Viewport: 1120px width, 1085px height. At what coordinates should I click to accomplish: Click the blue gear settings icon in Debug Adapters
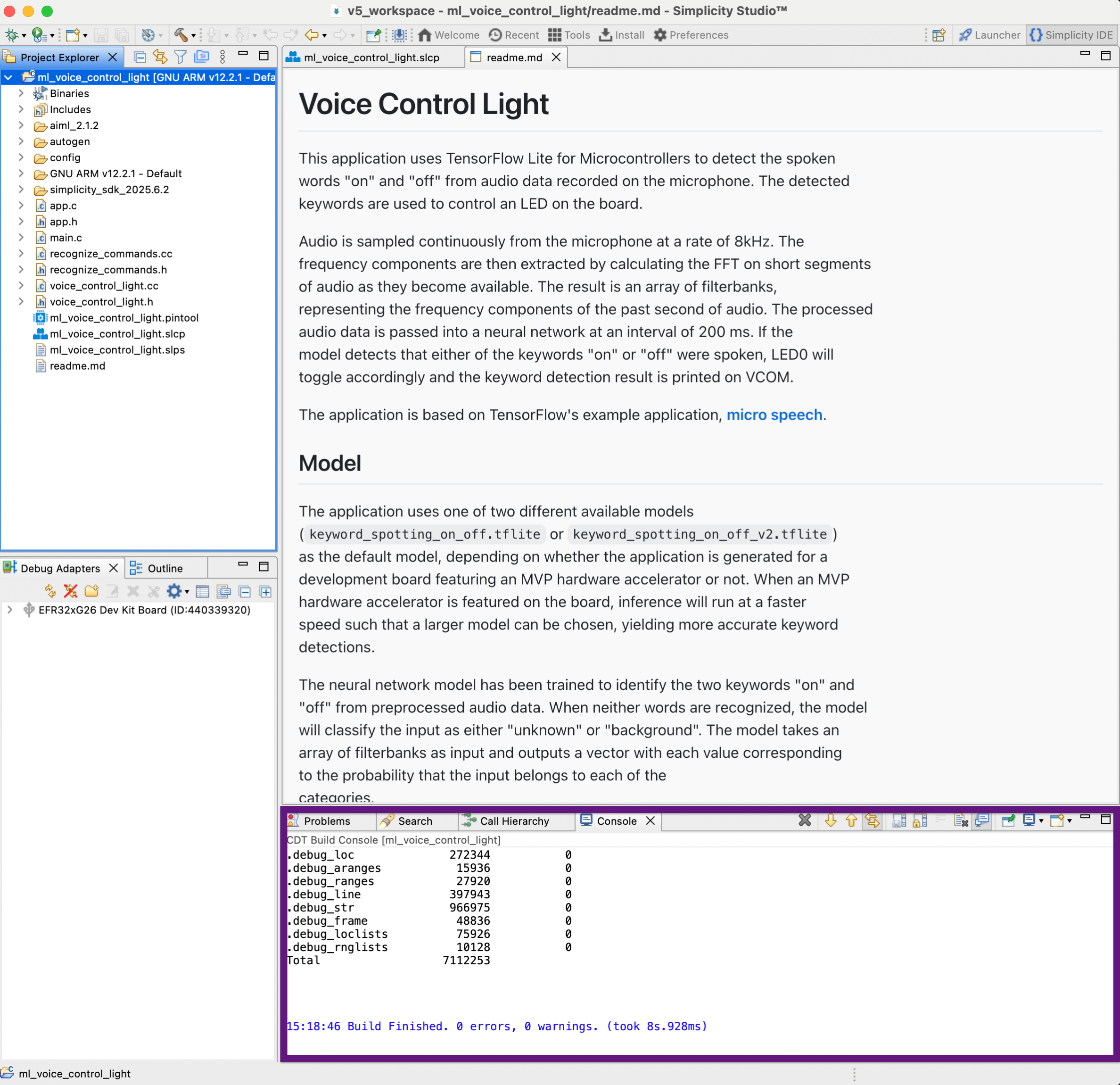(x=174, y=591)
